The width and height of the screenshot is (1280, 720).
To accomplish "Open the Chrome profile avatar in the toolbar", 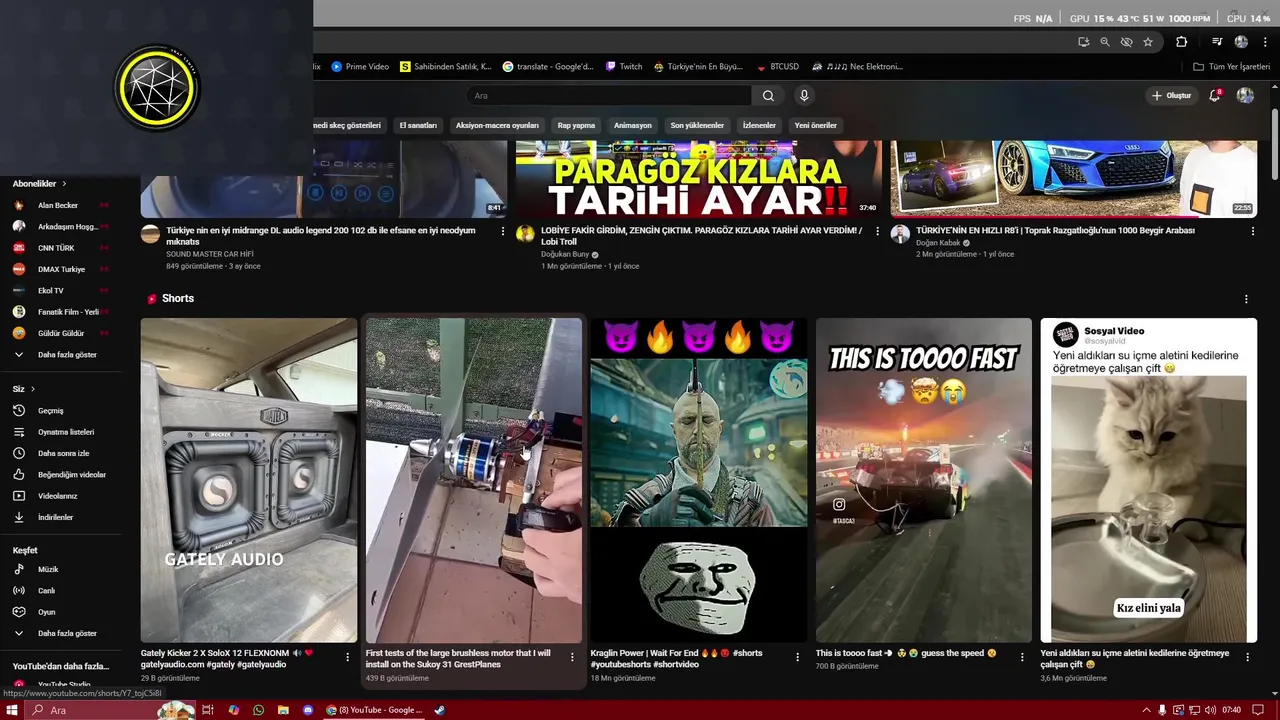I will (1241, 42).
